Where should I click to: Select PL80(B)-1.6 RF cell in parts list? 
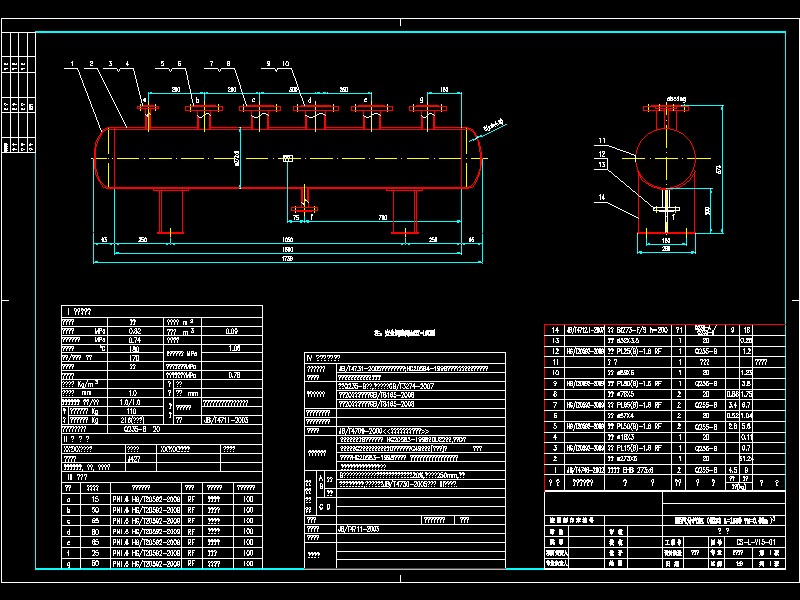[637, 384]
